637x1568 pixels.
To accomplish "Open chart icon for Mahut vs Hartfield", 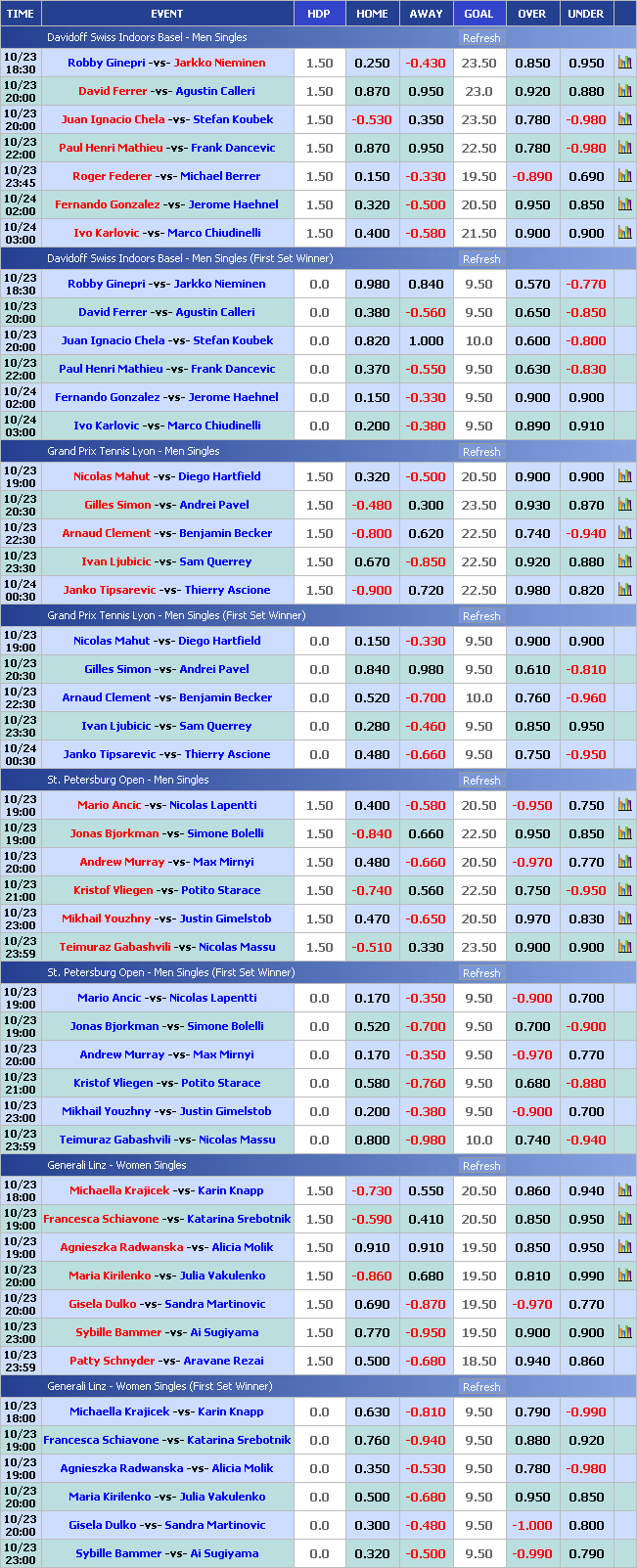I will (624, 476).
